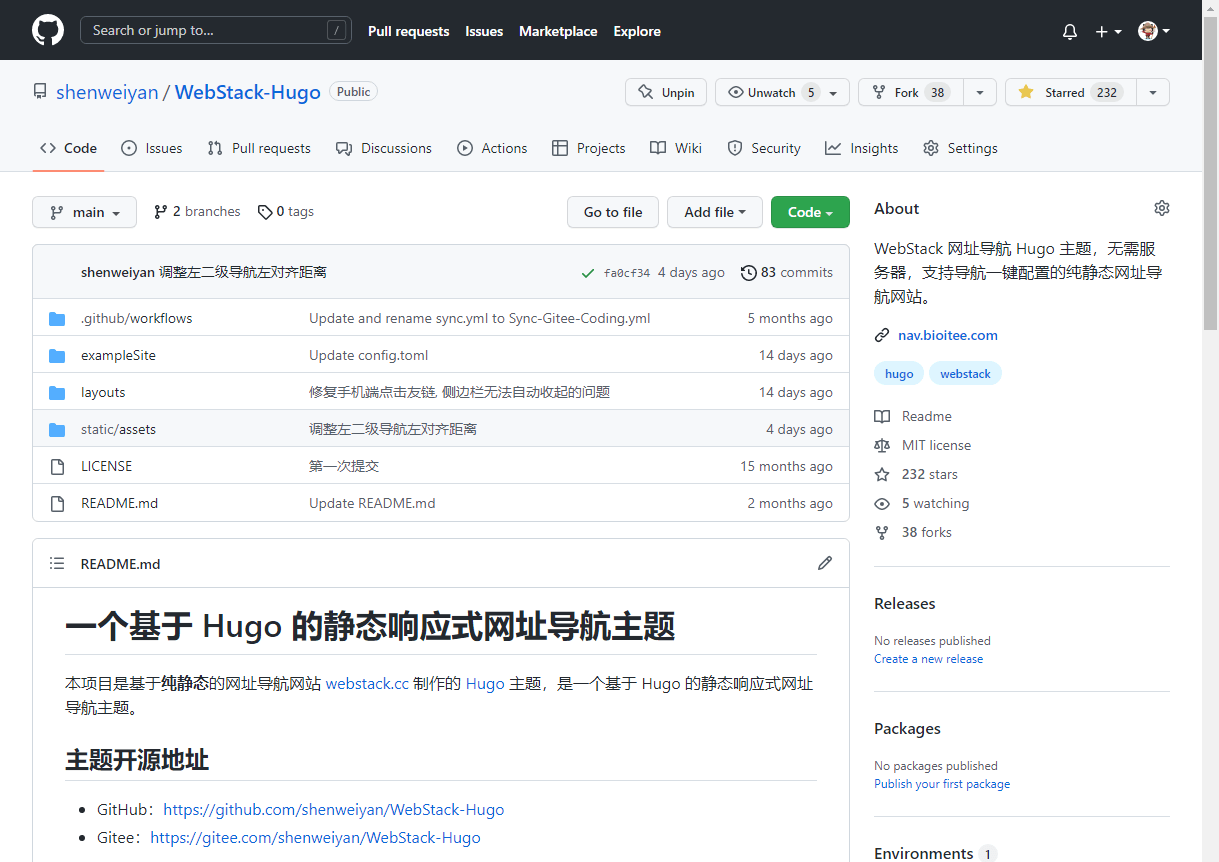
Task: Unpin the repository
Action: click(x=666, y=92)
